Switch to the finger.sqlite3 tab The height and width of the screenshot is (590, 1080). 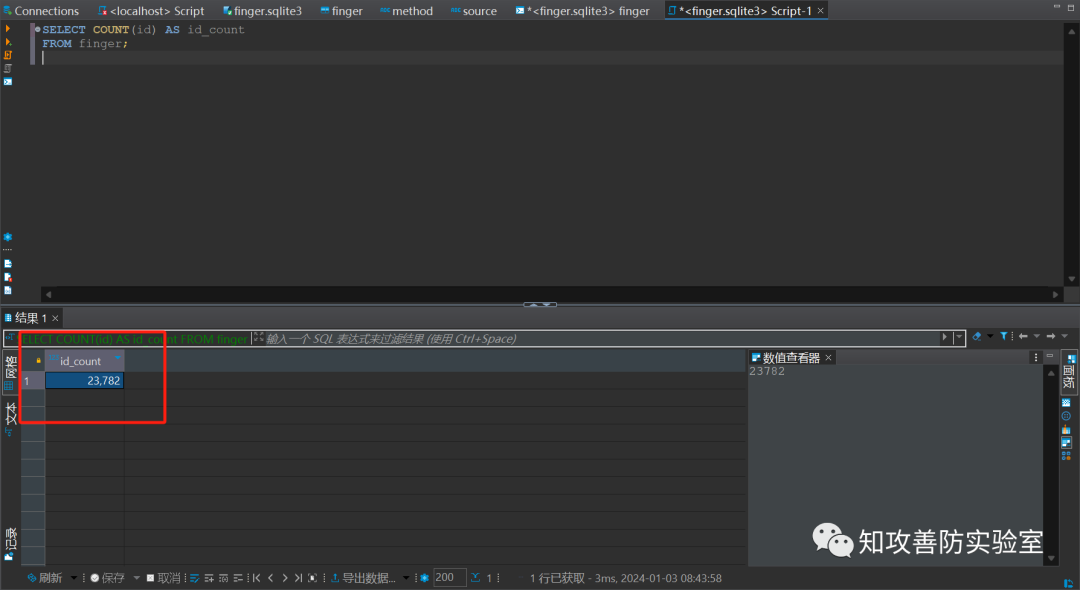coord(262,11)
